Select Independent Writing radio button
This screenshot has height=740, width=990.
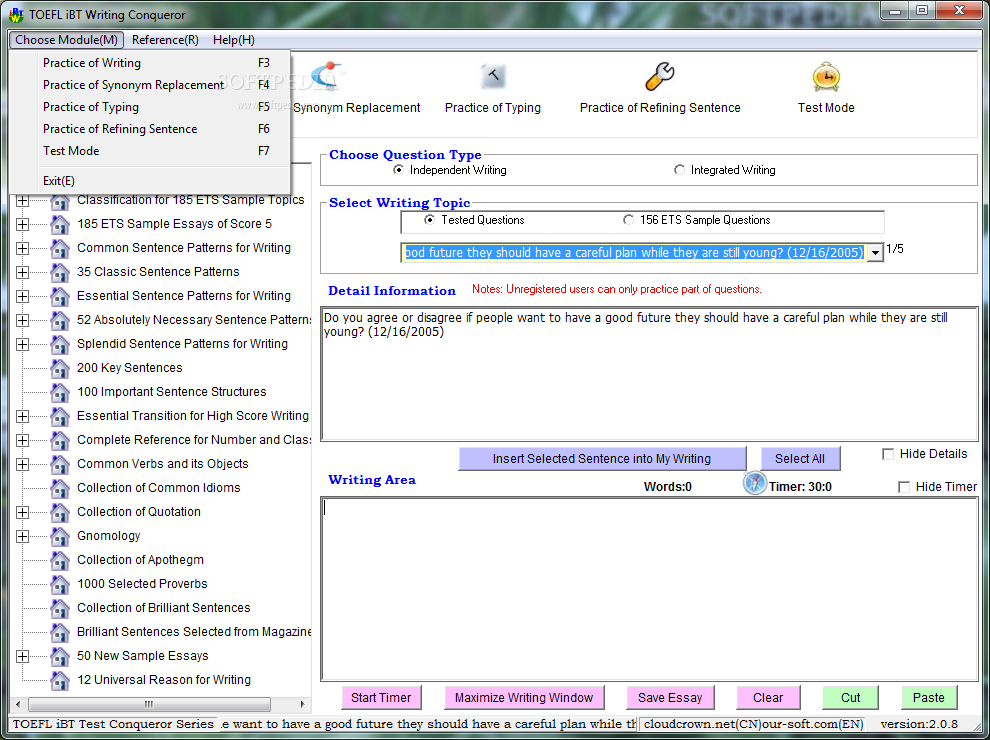398,170
